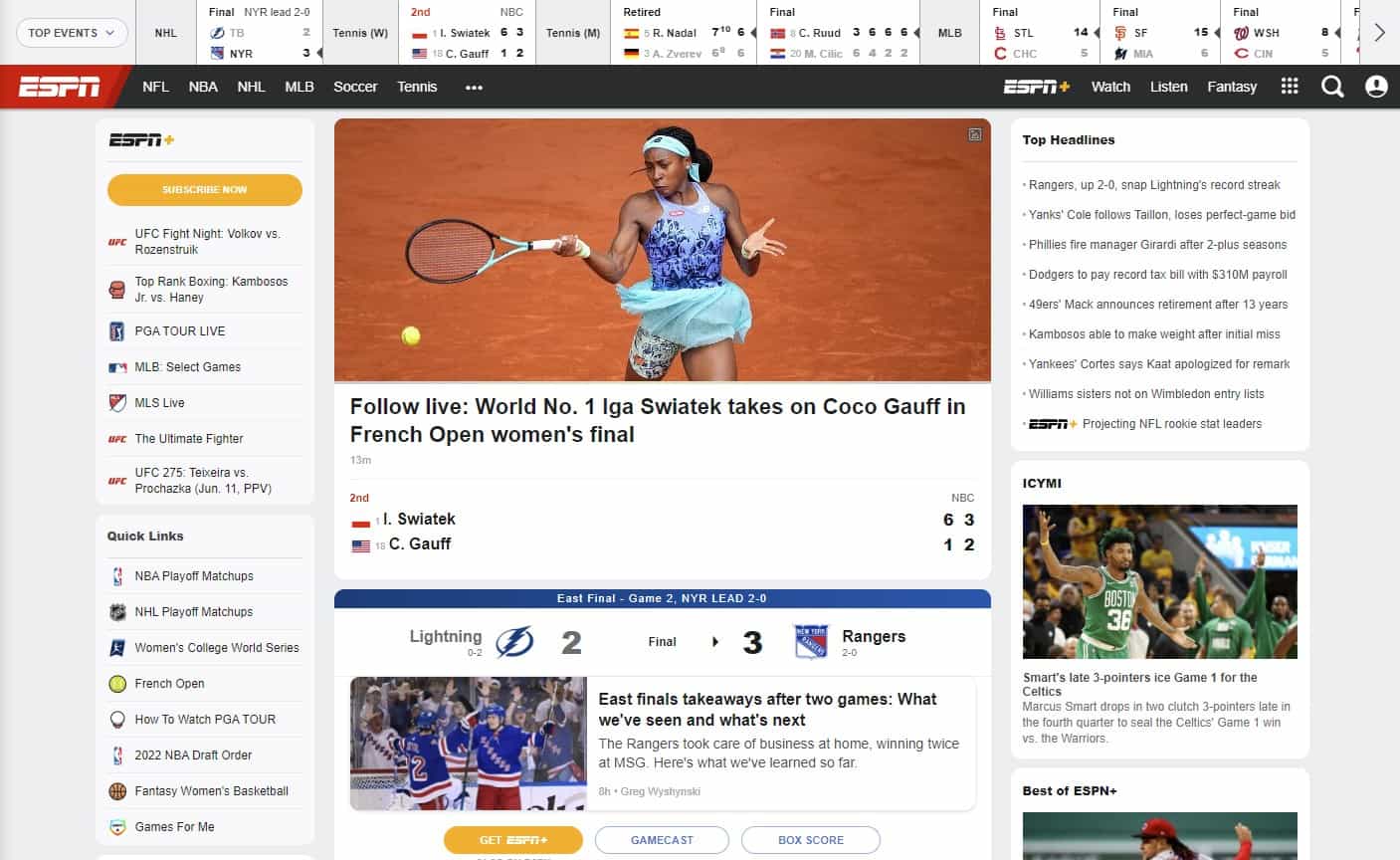Open 'Dodgers to pay record tax bill' headline
1400x860 pixels.
point(1158,275)
